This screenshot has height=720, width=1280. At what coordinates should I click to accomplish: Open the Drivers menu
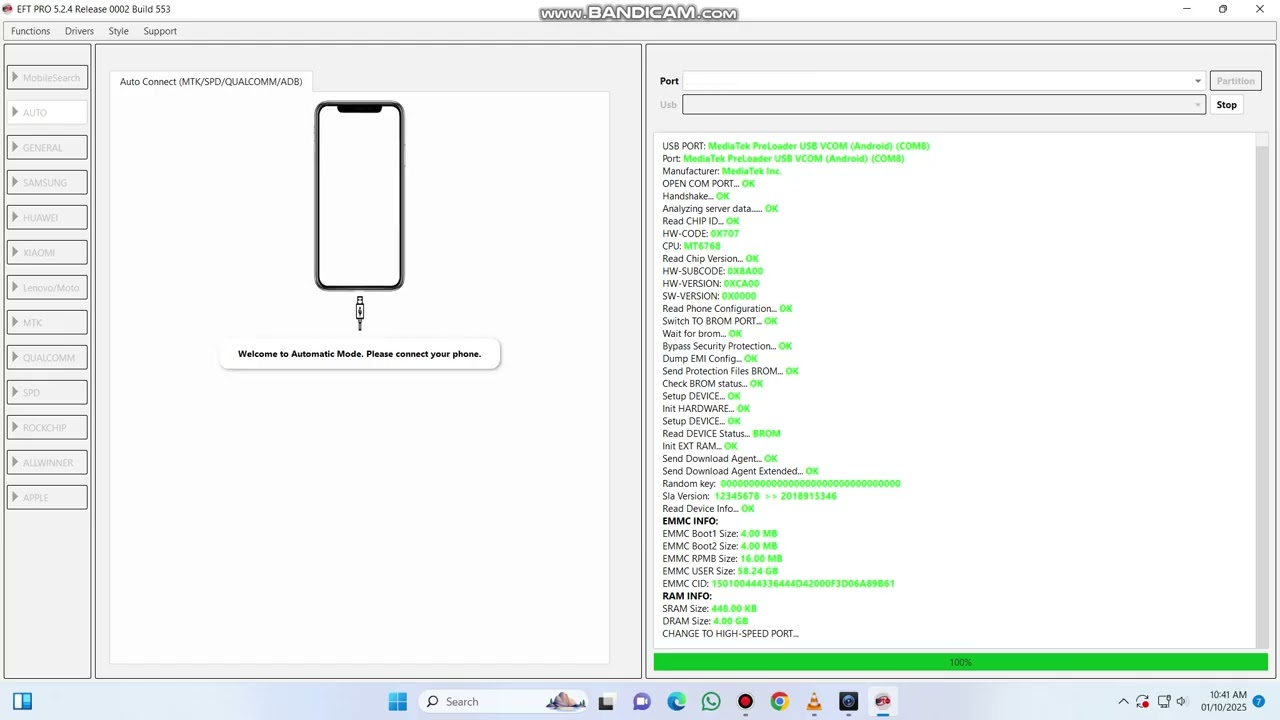click(x=79, y=31)
